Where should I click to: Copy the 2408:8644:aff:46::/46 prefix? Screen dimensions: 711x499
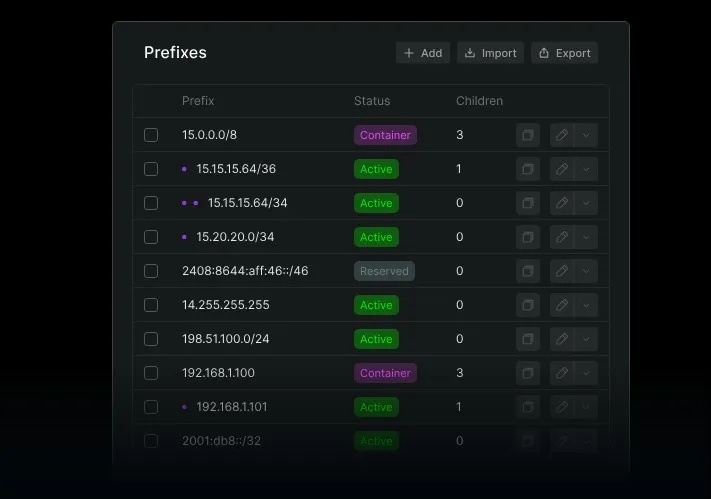528,271
